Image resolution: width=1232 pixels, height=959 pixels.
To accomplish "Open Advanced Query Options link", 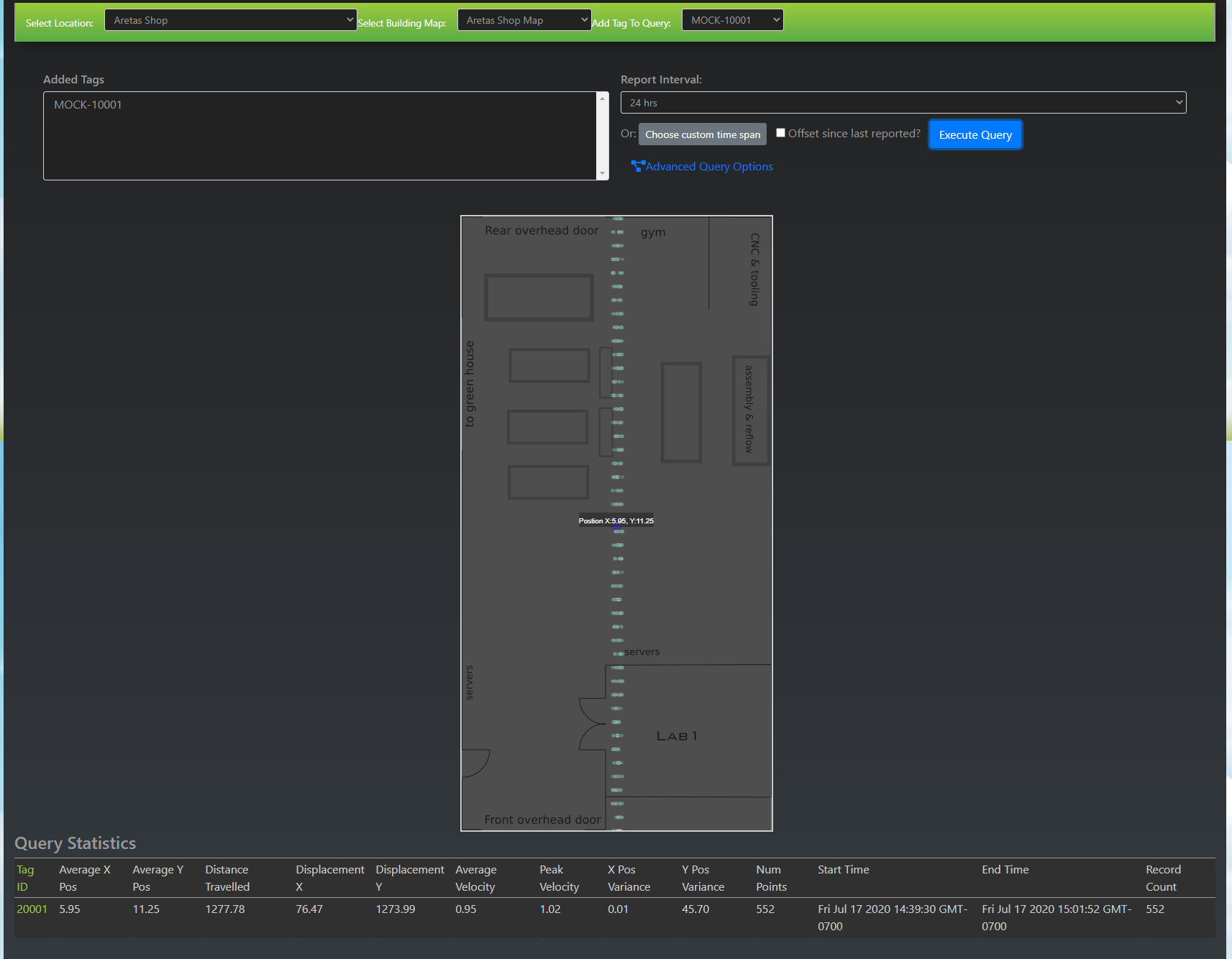I will click(709, 167).
